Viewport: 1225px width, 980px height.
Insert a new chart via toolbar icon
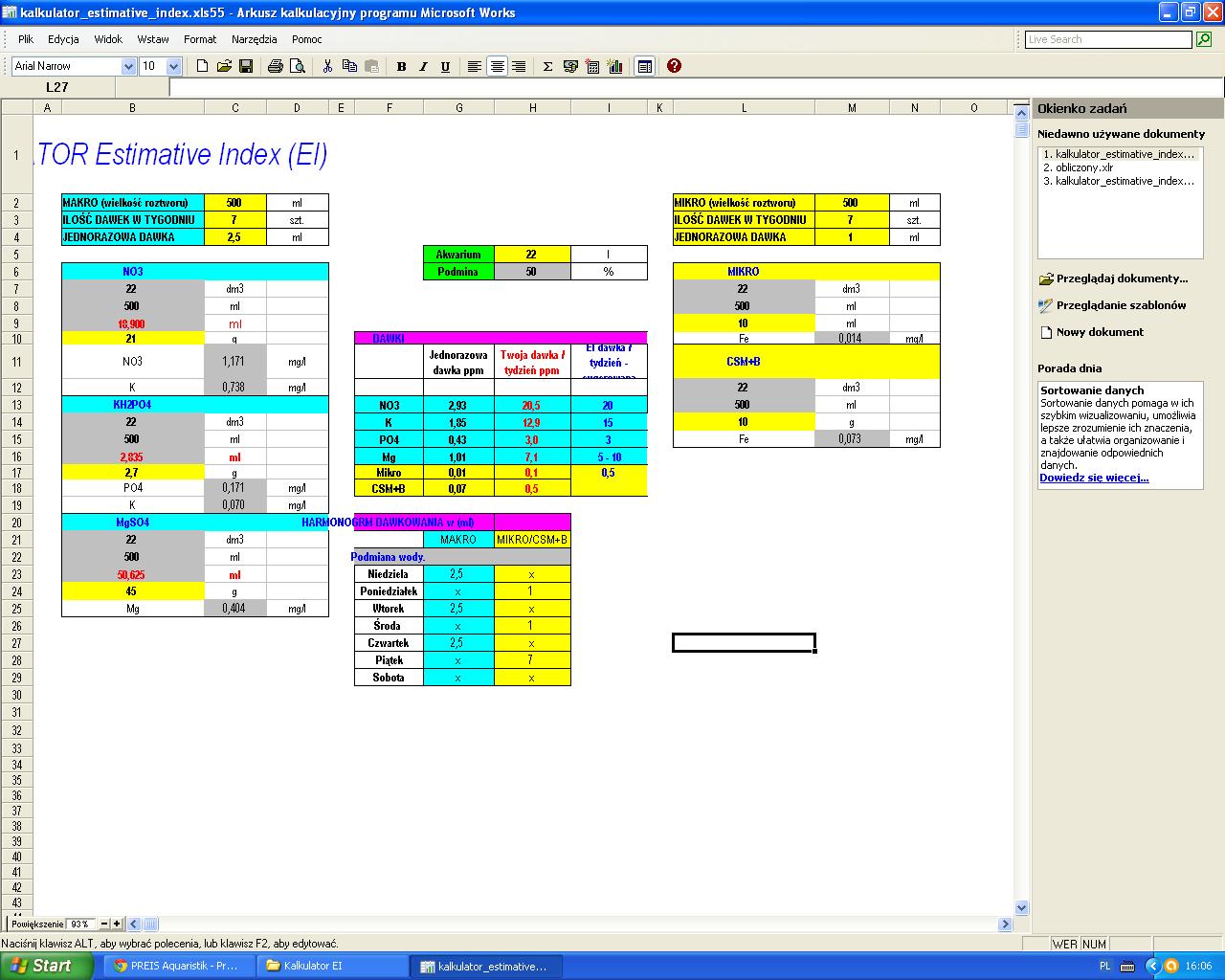tap(614, 66)
